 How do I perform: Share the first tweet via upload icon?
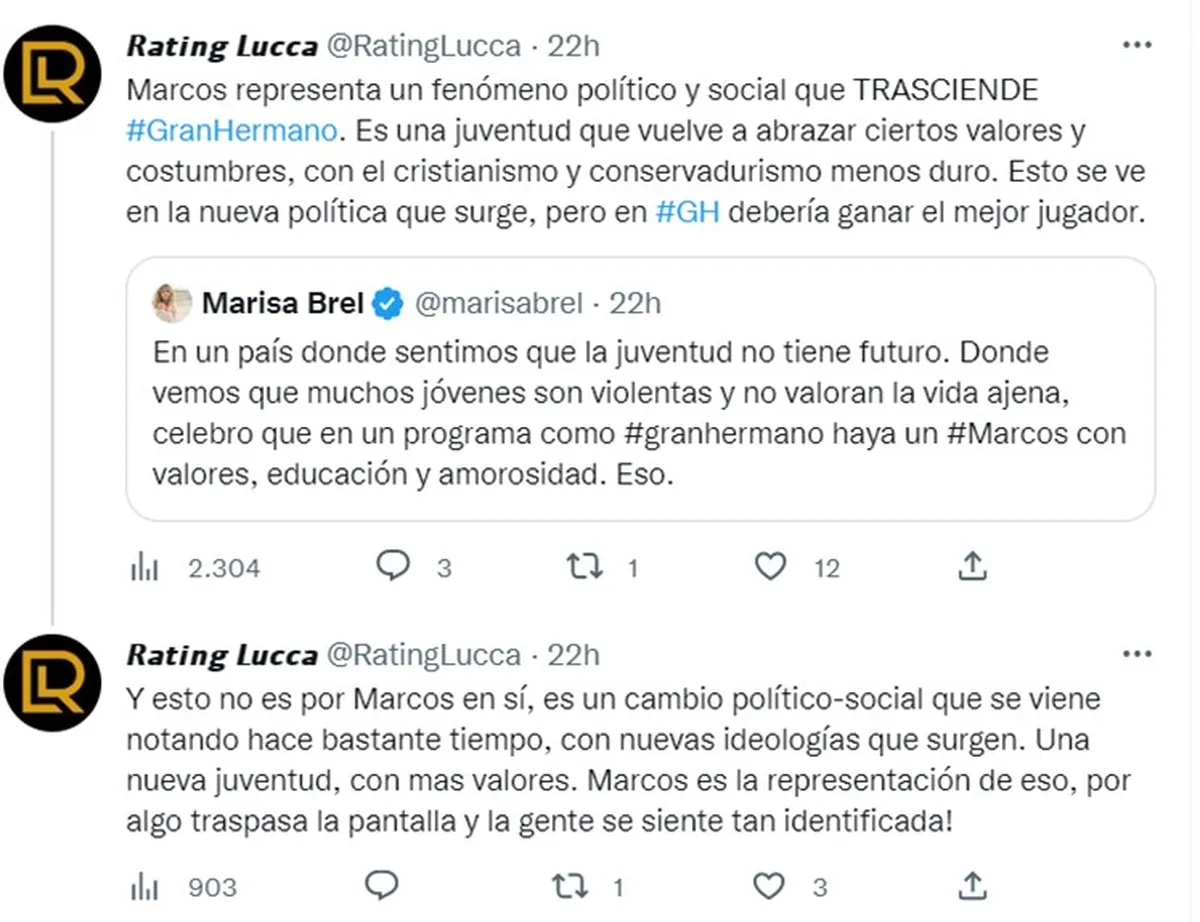pyautogui.click(x=972, y=567)
